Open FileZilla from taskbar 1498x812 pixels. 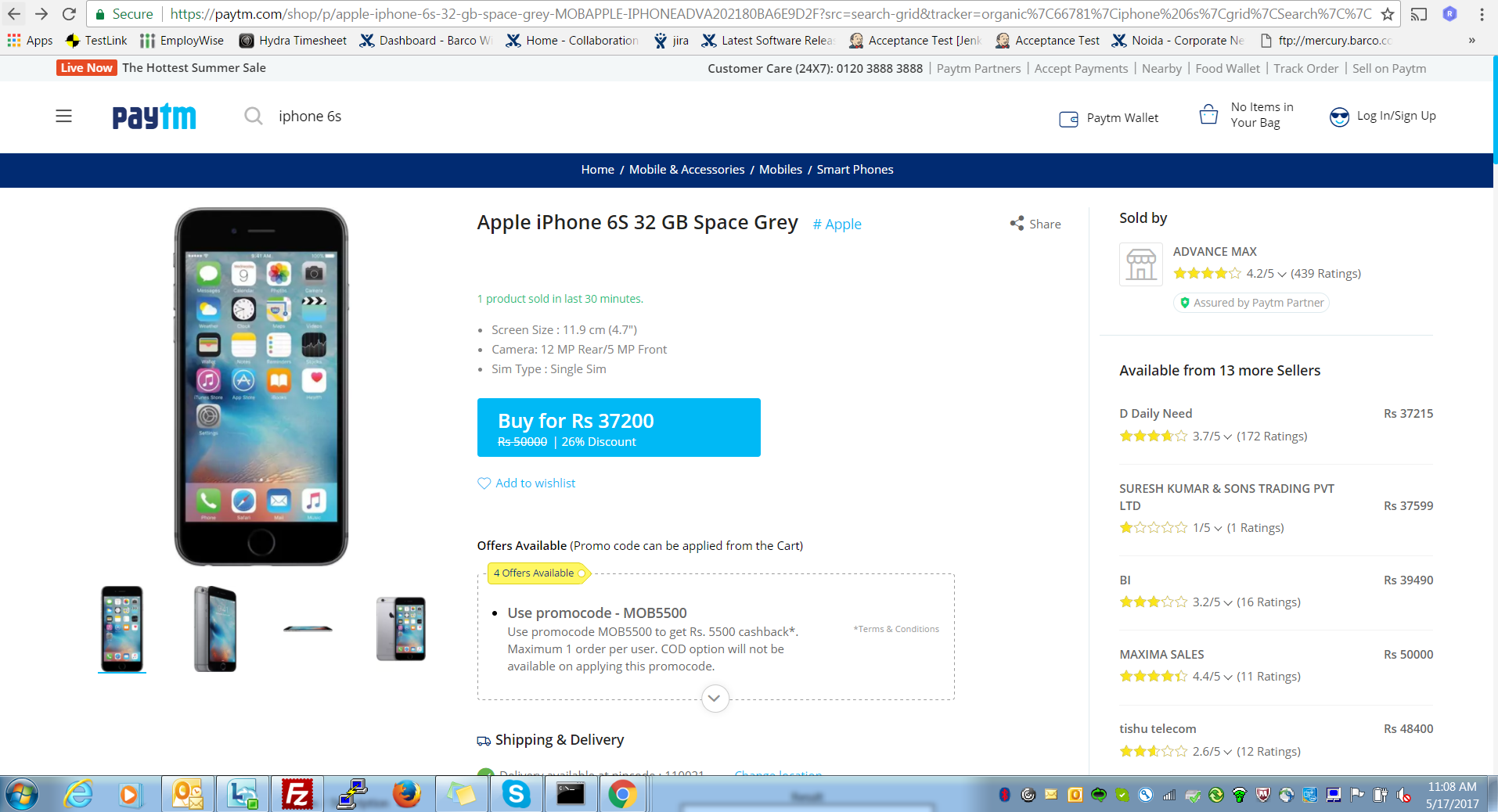(297, 795)
